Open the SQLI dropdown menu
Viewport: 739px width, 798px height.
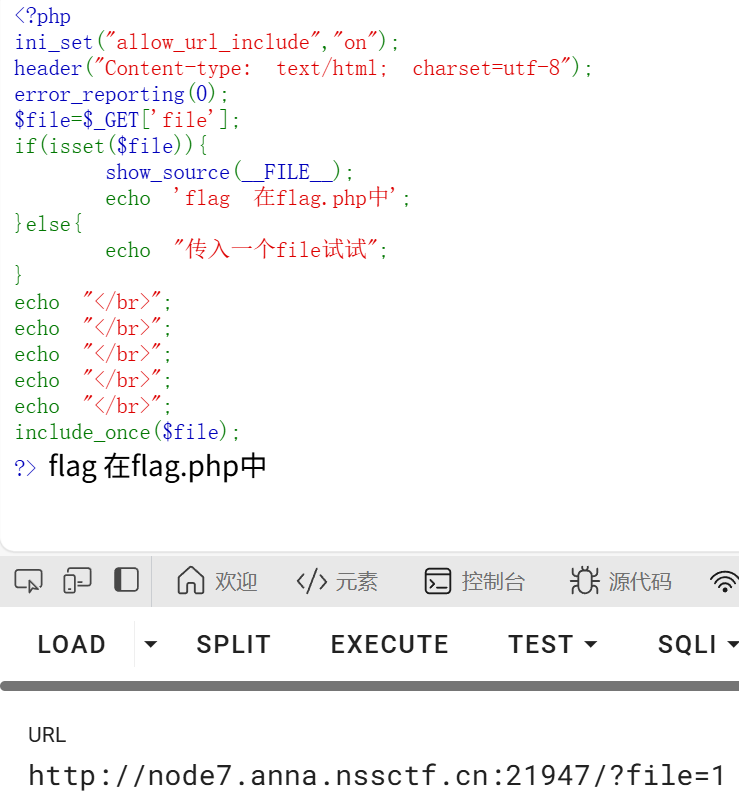[x=697, y=645]
